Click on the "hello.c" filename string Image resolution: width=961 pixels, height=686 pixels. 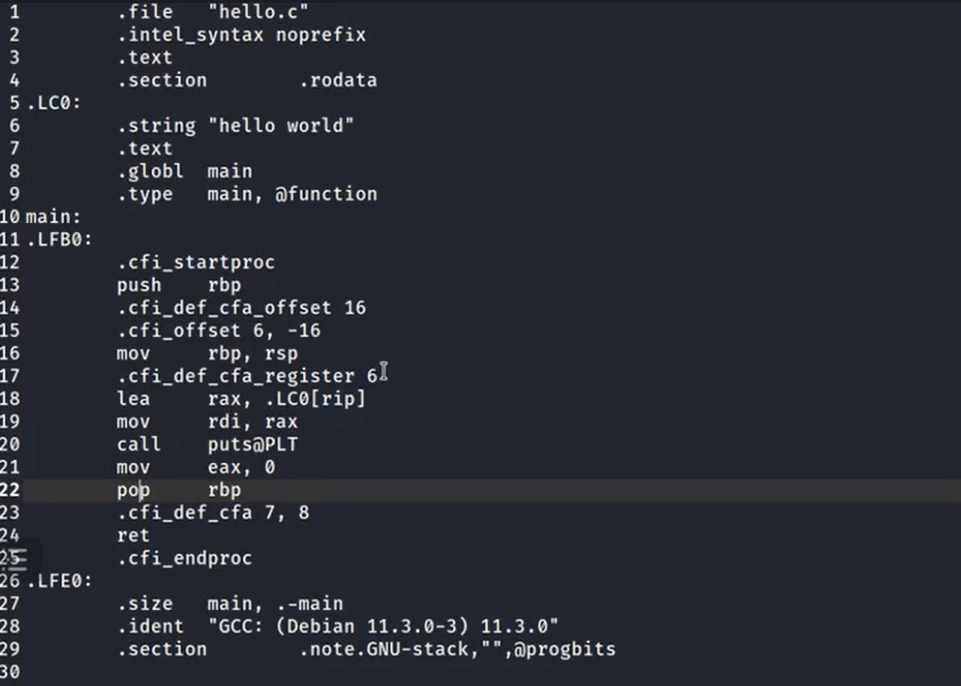coord(258,11)
